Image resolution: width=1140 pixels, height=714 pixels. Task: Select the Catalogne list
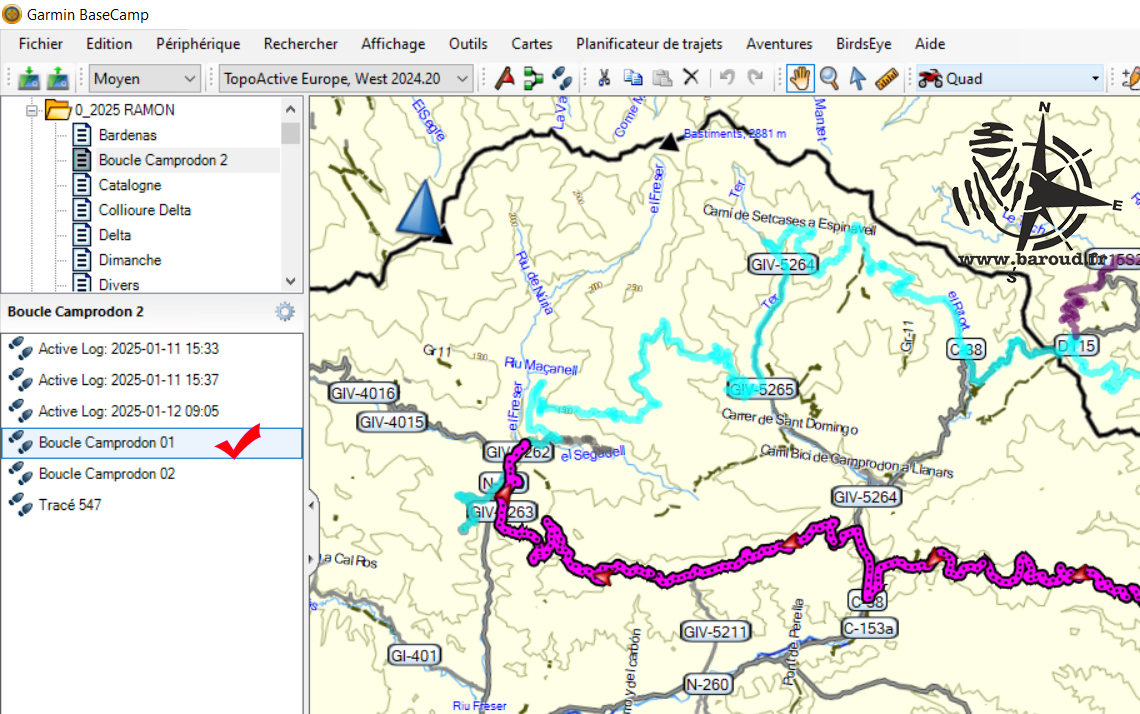pos(129,185)
